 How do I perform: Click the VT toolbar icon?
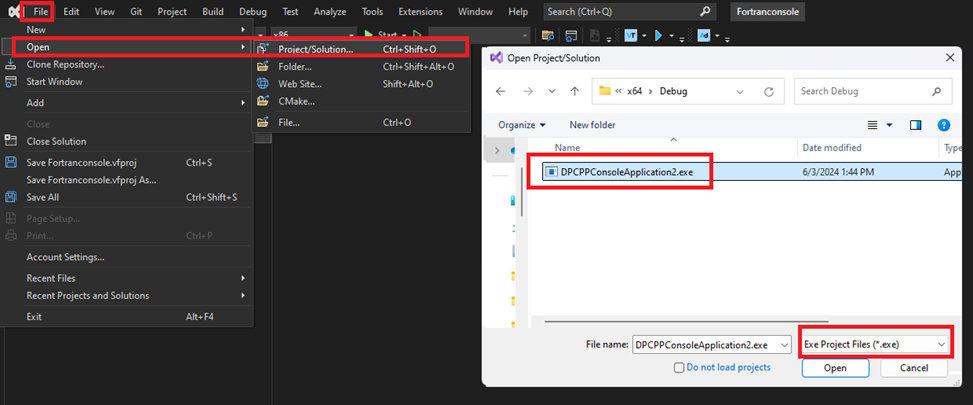[631, 35]
